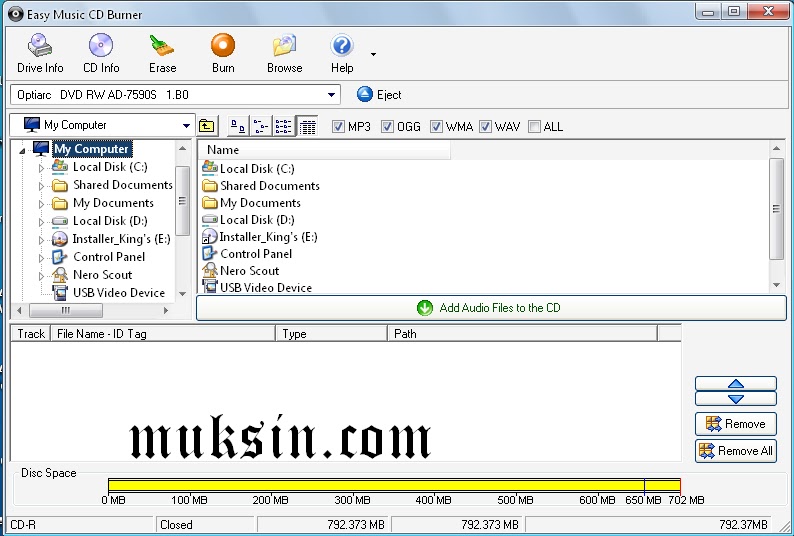
Task: Remove the selected track
Action: [735, 424]
